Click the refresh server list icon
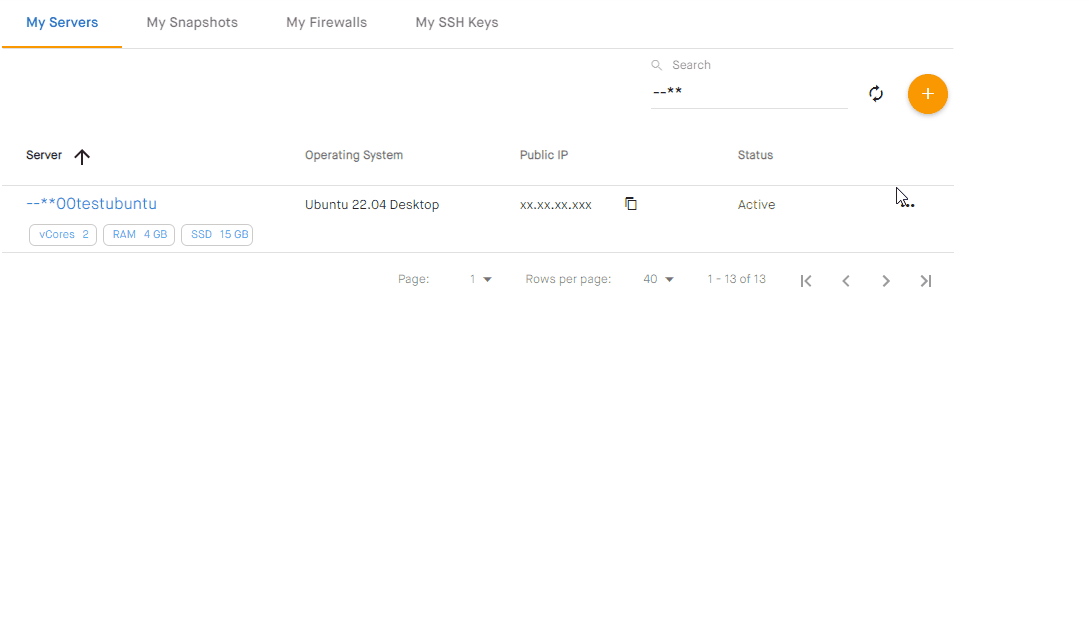The image size is (1089, 637). coord(876,94)
